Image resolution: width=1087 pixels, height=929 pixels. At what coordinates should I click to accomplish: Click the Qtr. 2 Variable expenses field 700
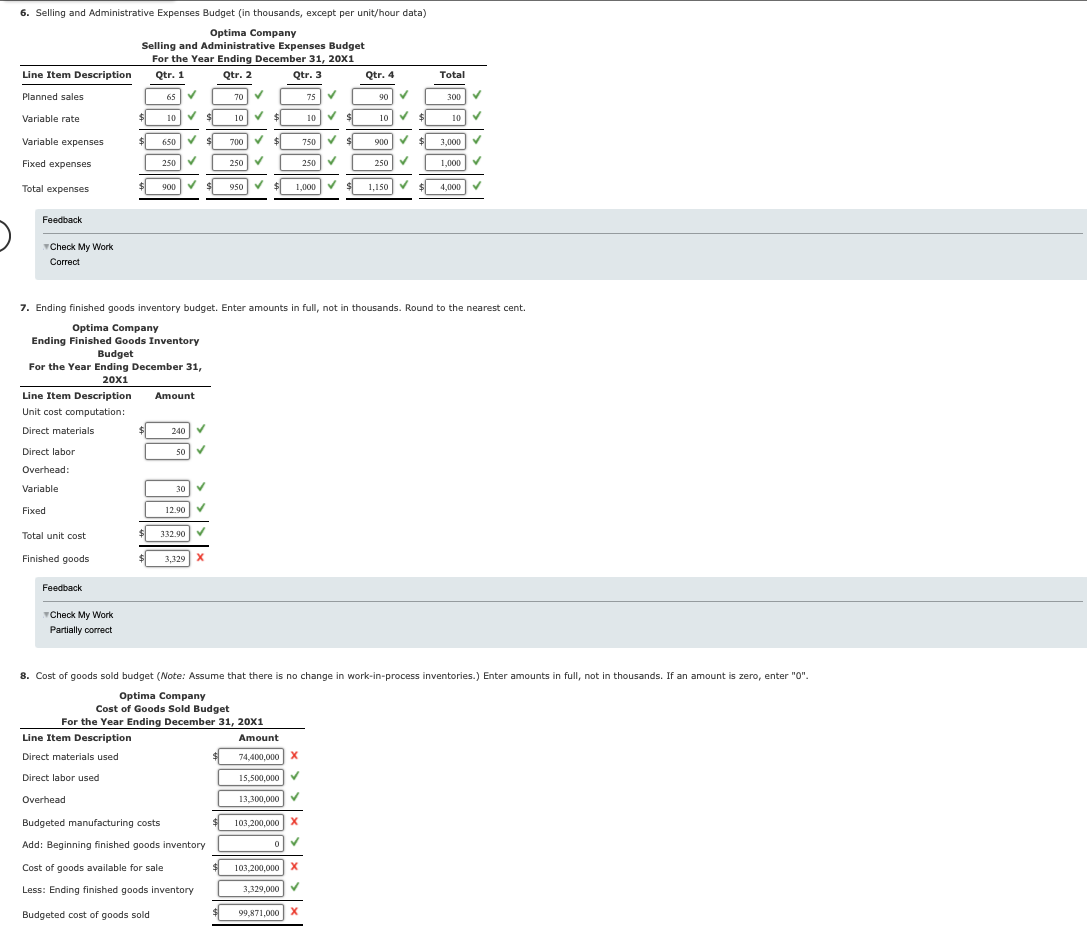[x=230, y=141]
